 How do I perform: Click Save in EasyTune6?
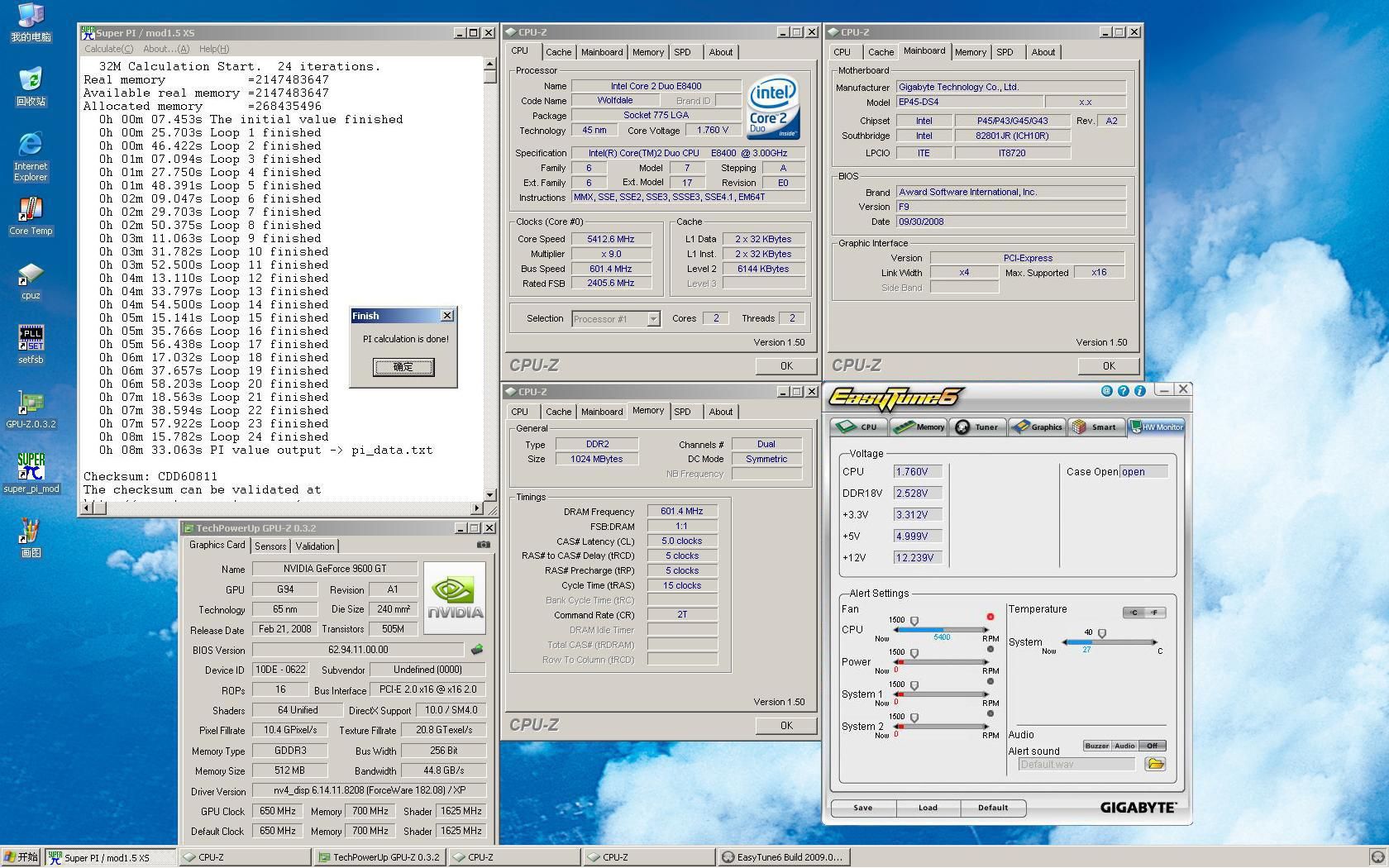[x=862, y=808]
